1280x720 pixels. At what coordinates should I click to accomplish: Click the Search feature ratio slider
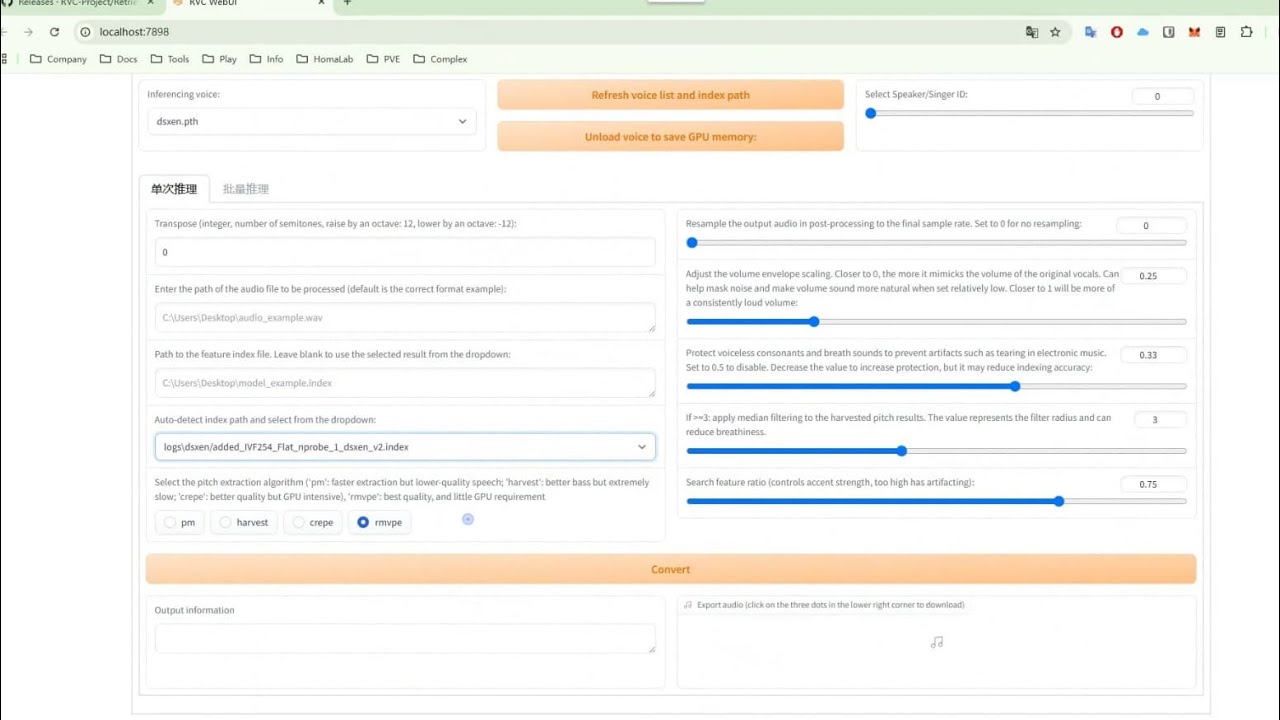click(x=936, y=501)
